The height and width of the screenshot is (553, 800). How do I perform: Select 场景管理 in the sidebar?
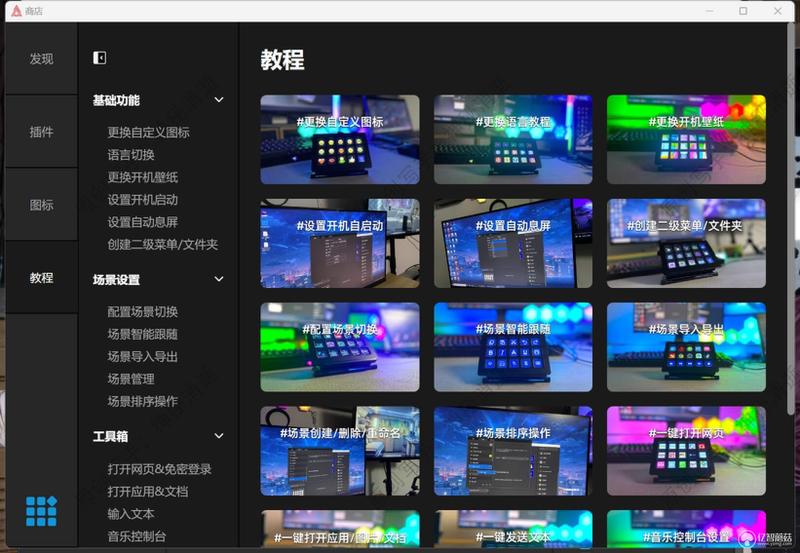pos(131,379)
